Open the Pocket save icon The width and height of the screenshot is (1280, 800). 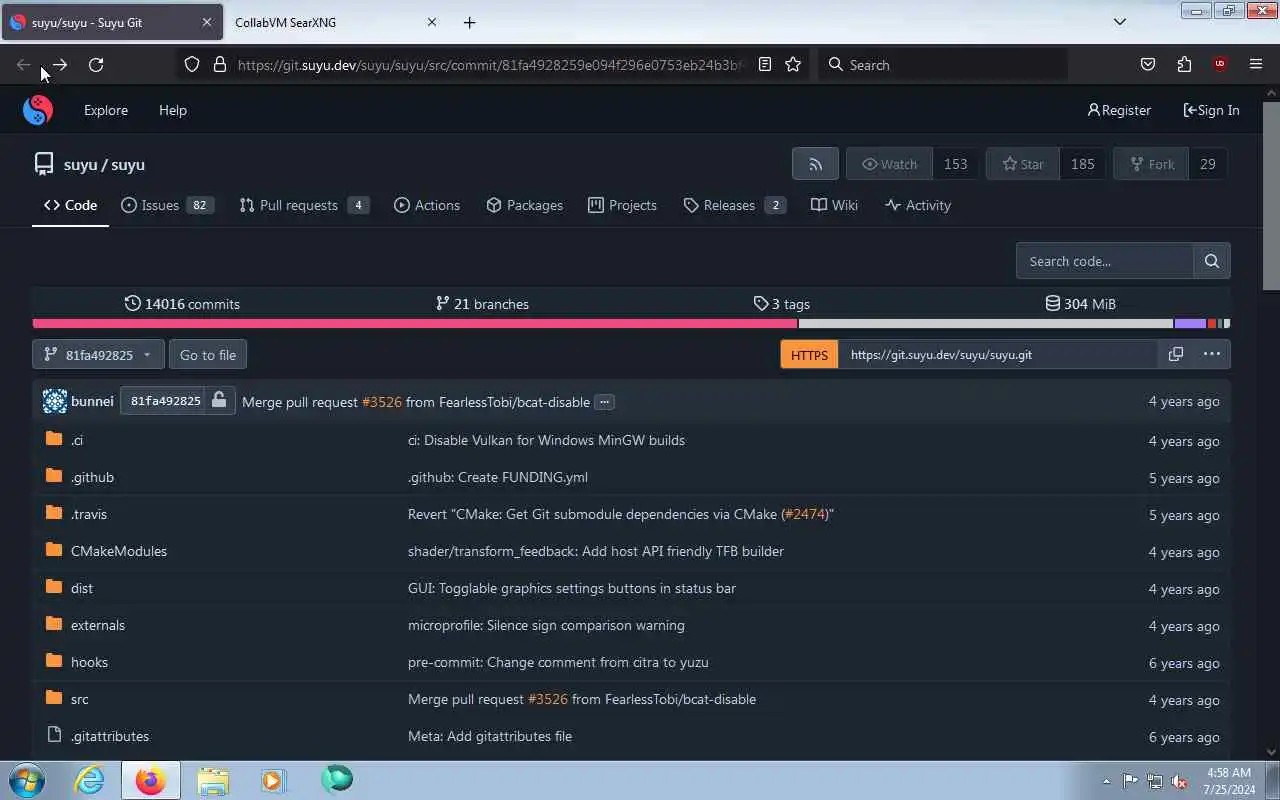tap(1148, 64)
